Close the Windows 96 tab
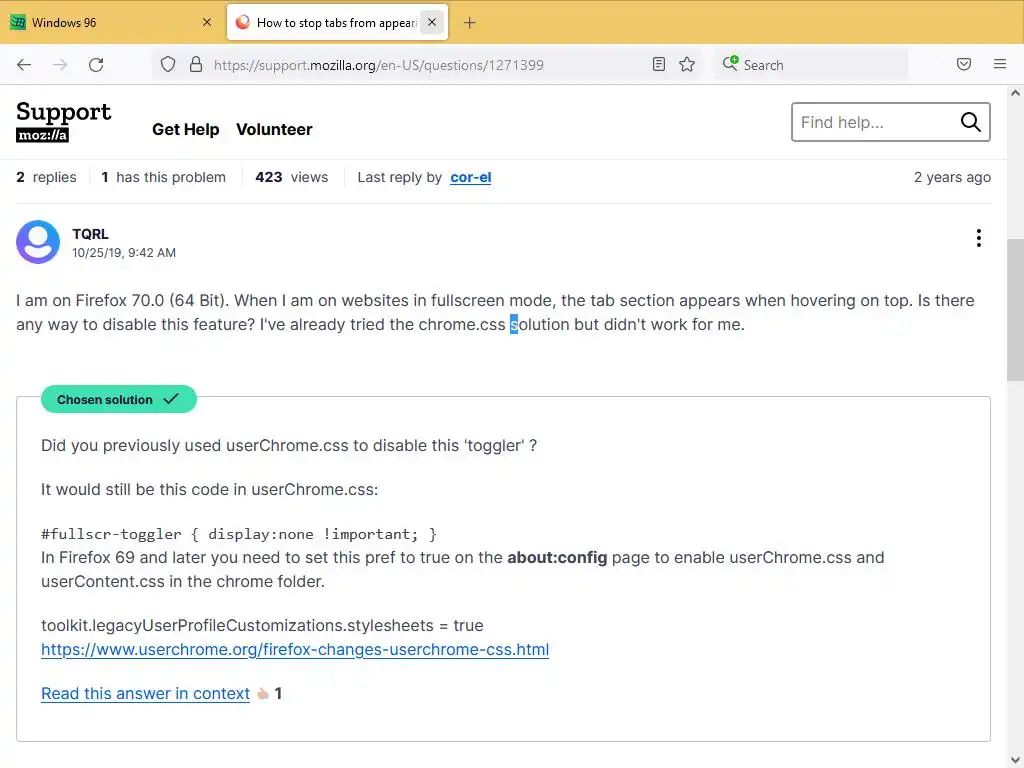Viewport: 1024px width, 768px height. click(207, 22)
